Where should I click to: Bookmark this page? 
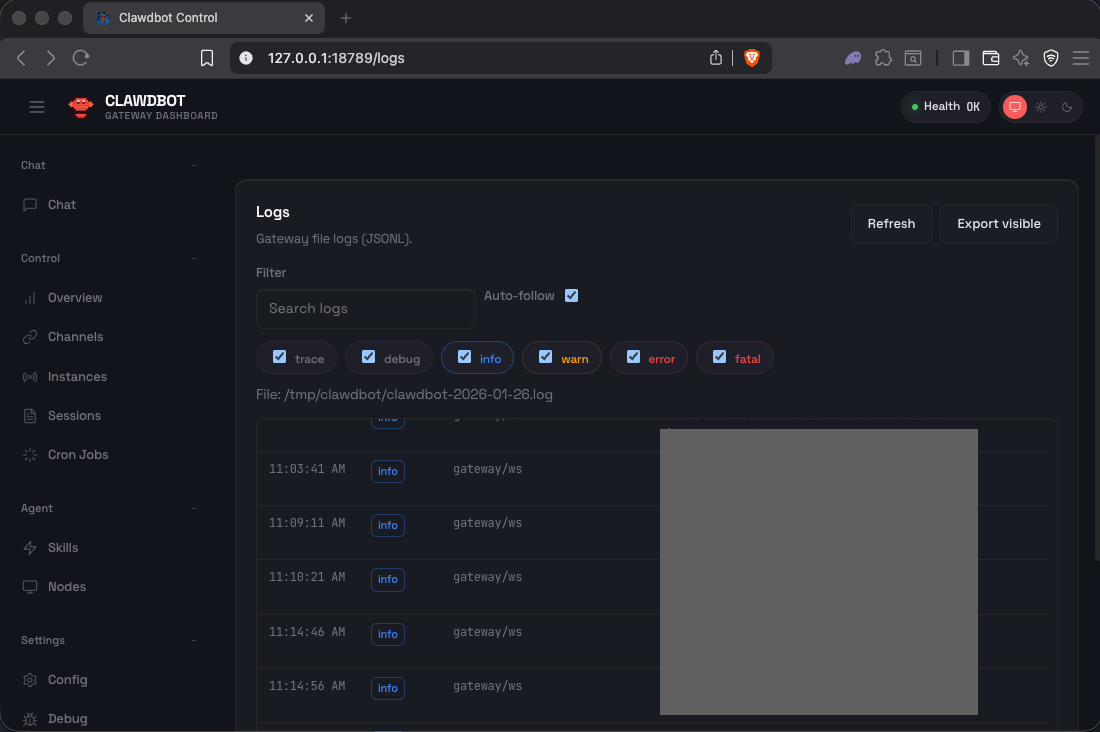[207, 58]
